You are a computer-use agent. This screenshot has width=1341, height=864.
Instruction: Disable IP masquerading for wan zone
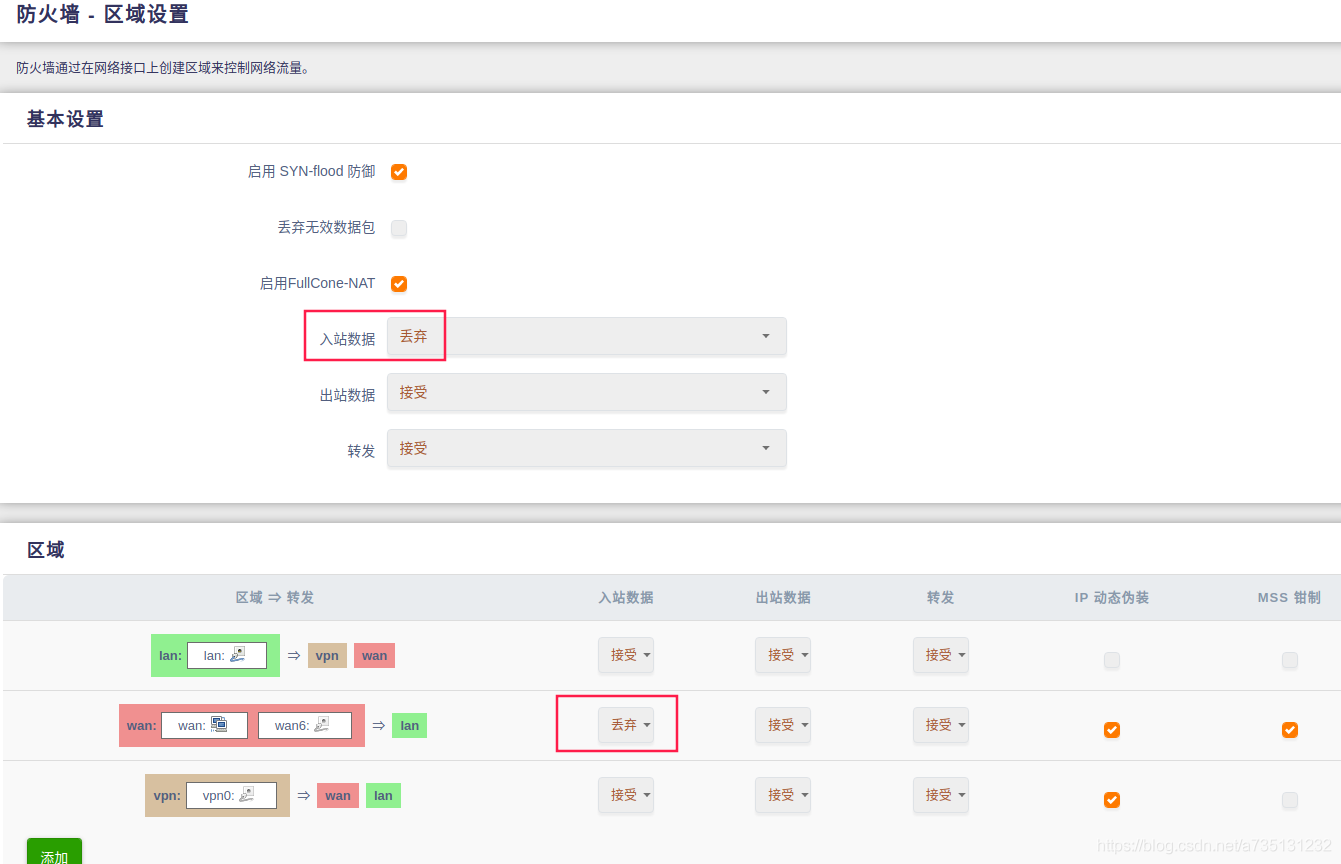click(x=1112, y=730)
